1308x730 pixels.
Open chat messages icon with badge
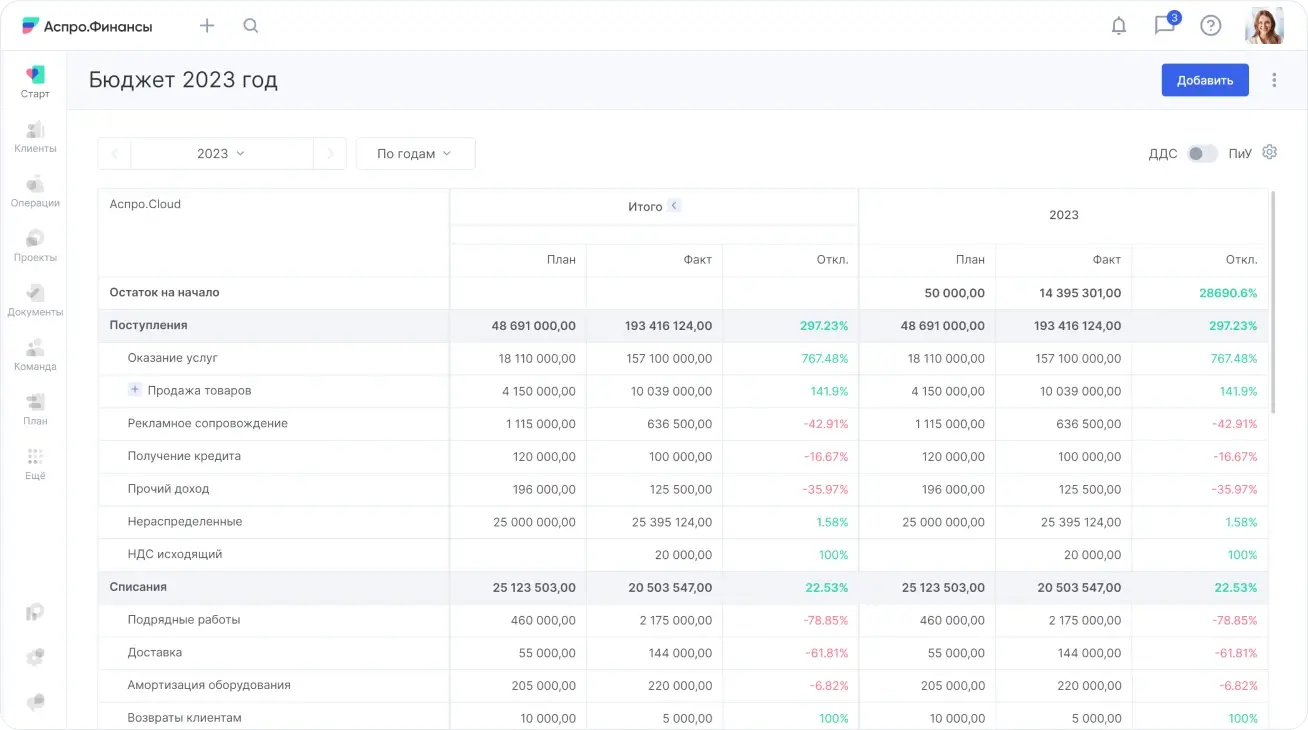click(1164, 26)
